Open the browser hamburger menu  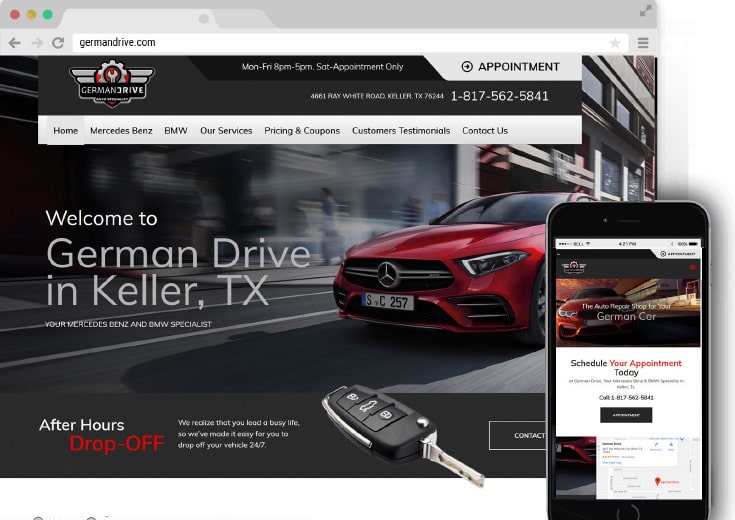point(643,43)
